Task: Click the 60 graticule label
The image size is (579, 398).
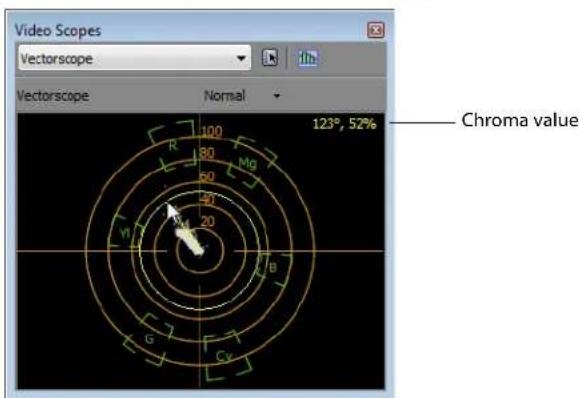Action: click(x=207, y=177)
